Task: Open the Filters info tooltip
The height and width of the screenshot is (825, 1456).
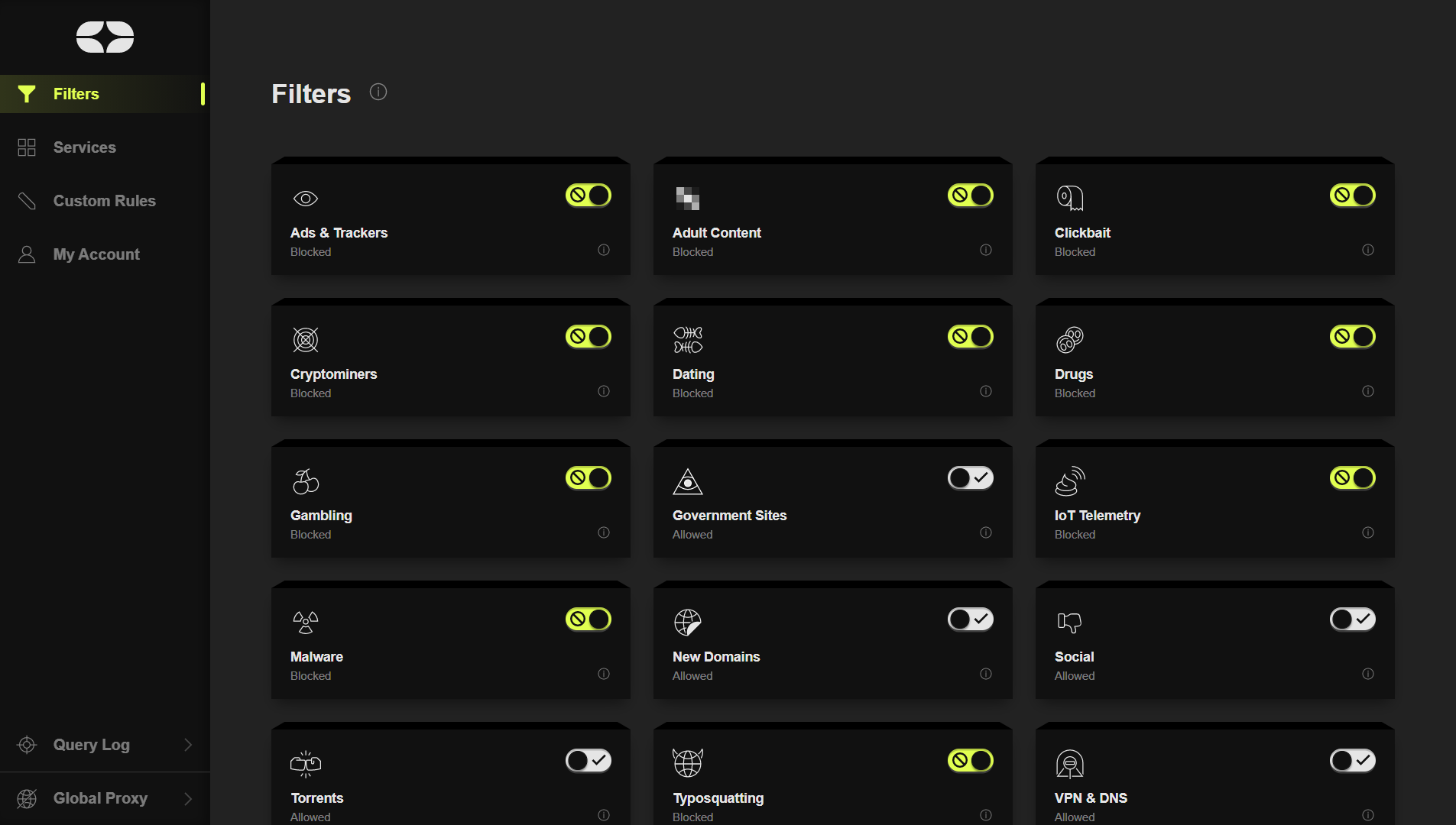Action: 378,92
